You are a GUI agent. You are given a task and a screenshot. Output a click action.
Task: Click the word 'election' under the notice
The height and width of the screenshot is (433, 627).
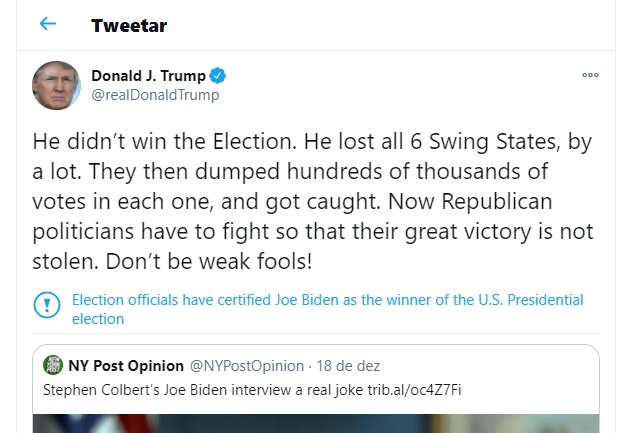pyautogui.click(x=98, y=319)
